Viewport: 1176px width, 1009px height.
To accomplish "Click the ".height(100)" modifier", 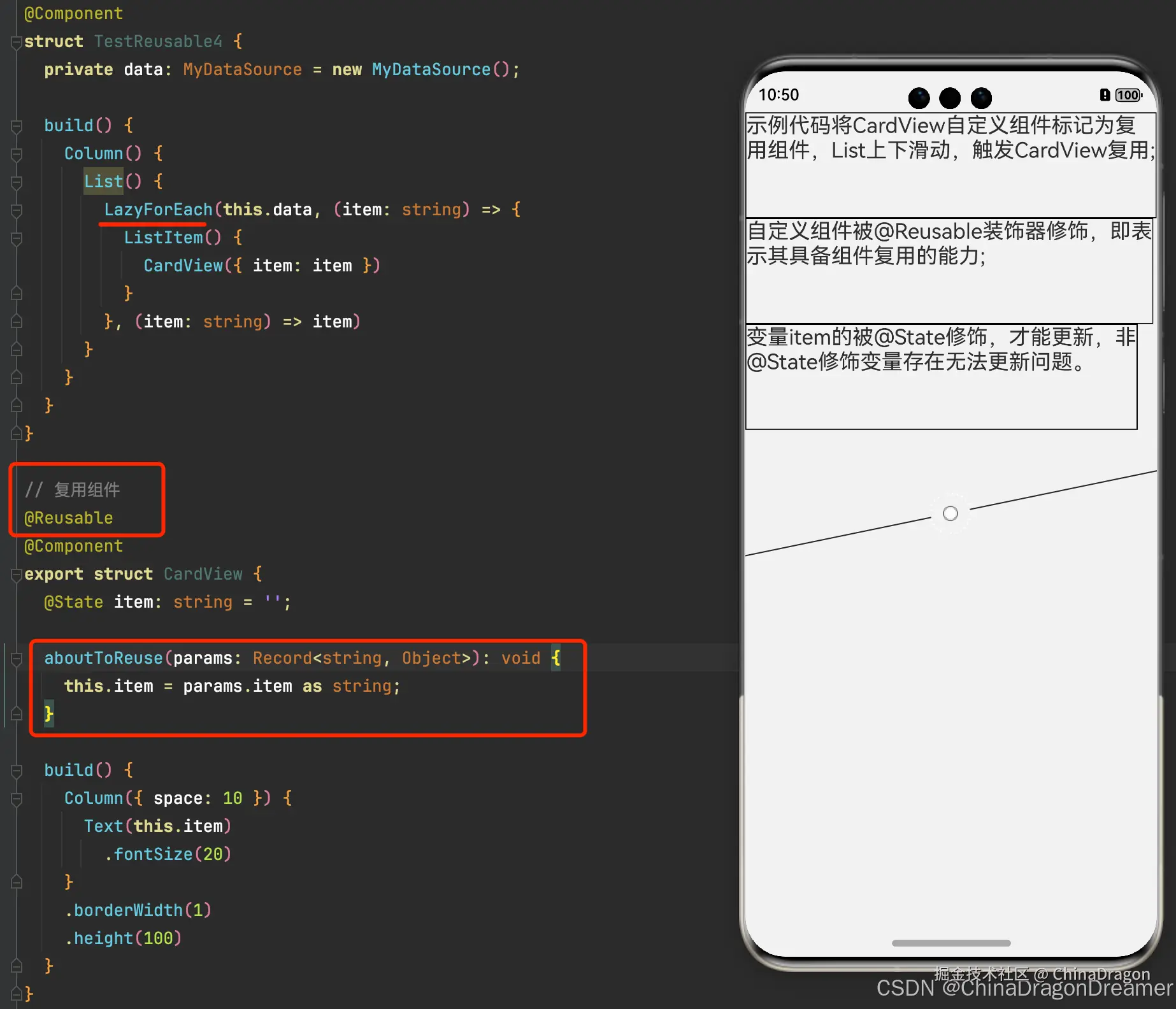I will point(123,938).
